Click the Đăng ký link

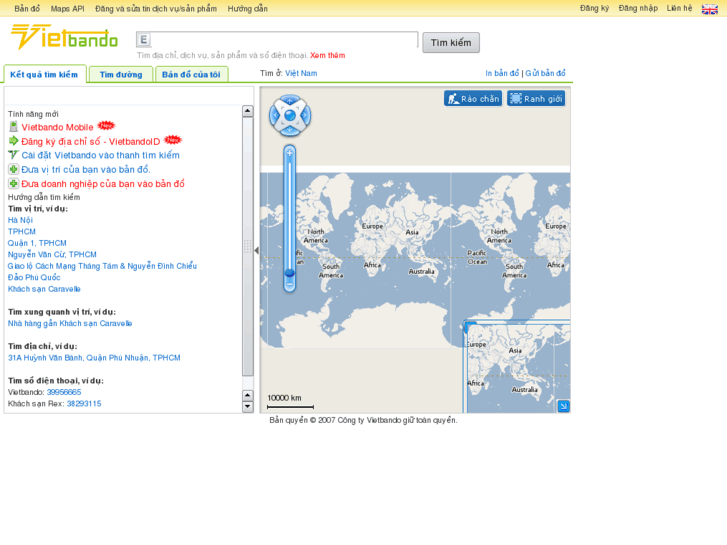(x=594, y=8)
